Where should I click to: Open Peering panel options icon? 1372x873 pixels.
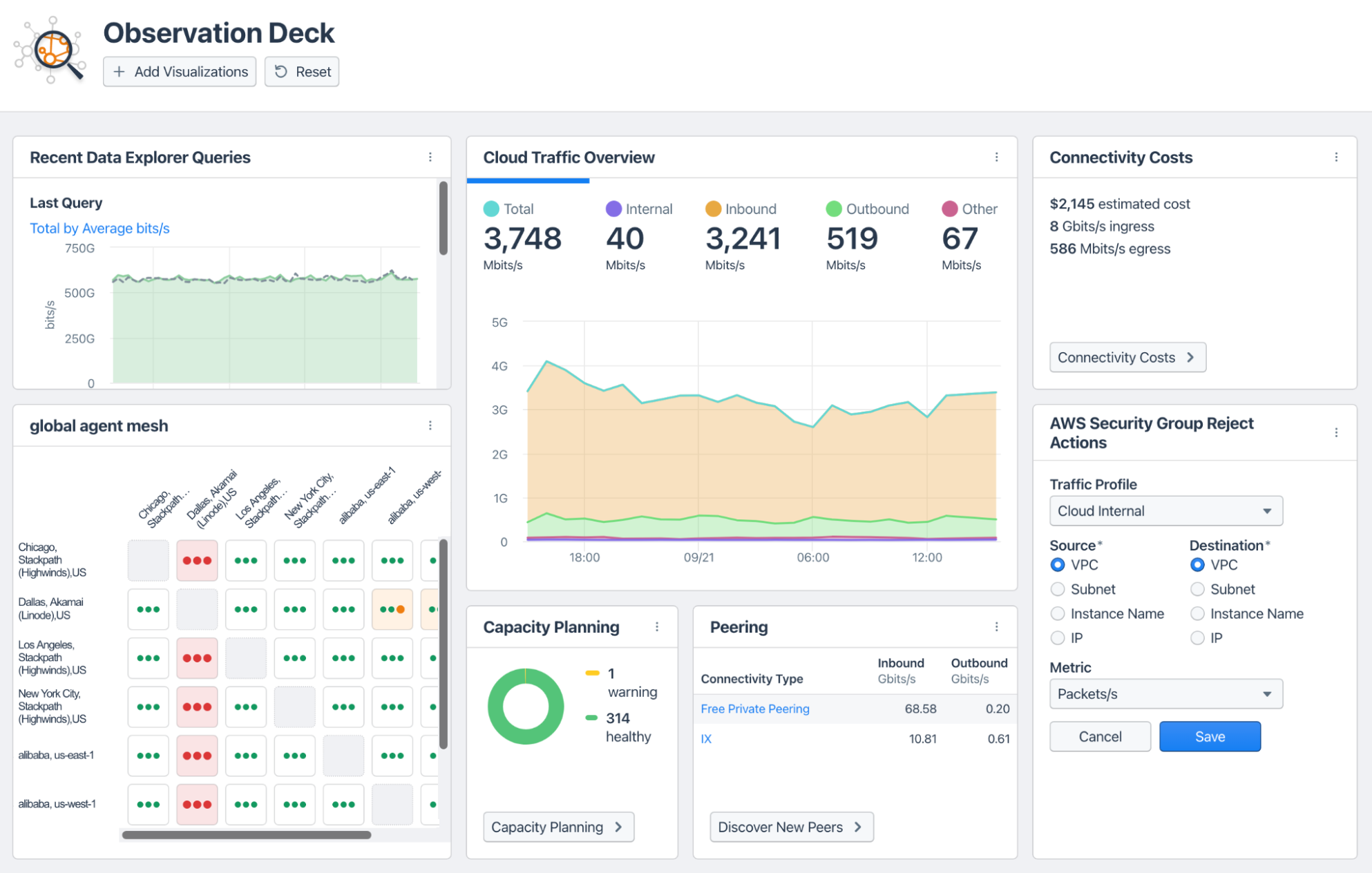pos(996,626)
